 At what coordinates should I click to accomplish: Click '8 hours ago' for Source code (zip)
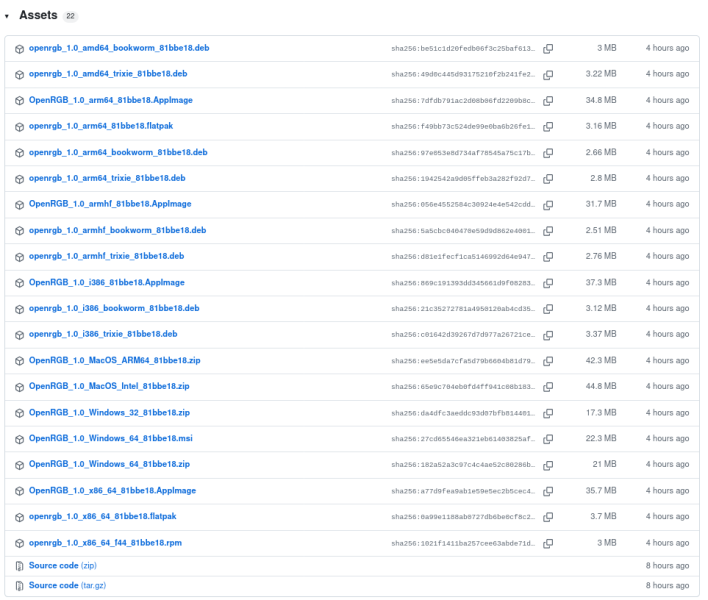click(x=667, y=566)
